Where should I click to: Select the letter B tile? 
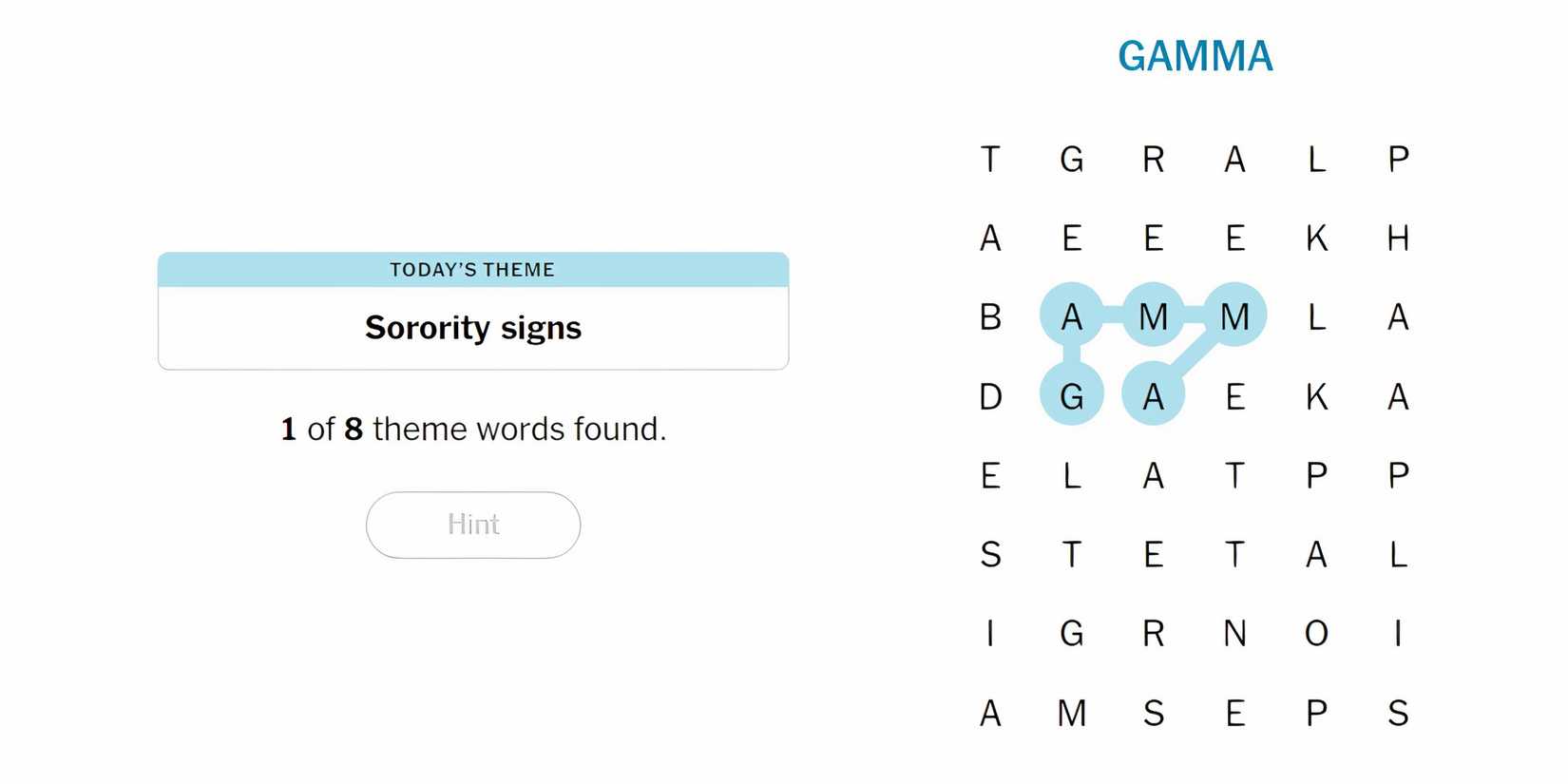[990, 316]
